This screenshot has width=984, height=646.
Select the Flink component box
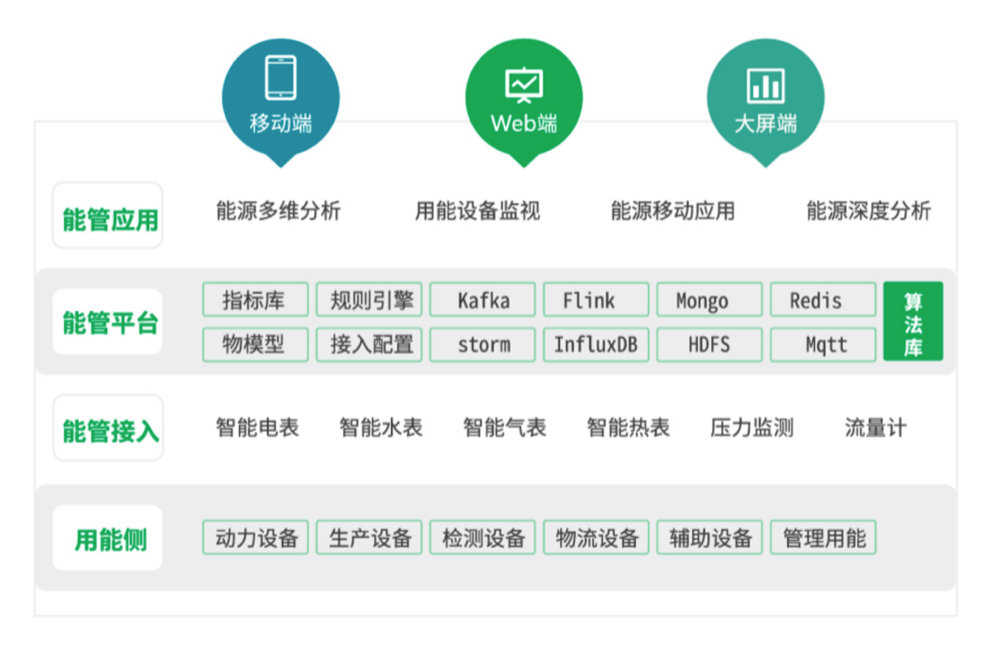pos(596,300)
